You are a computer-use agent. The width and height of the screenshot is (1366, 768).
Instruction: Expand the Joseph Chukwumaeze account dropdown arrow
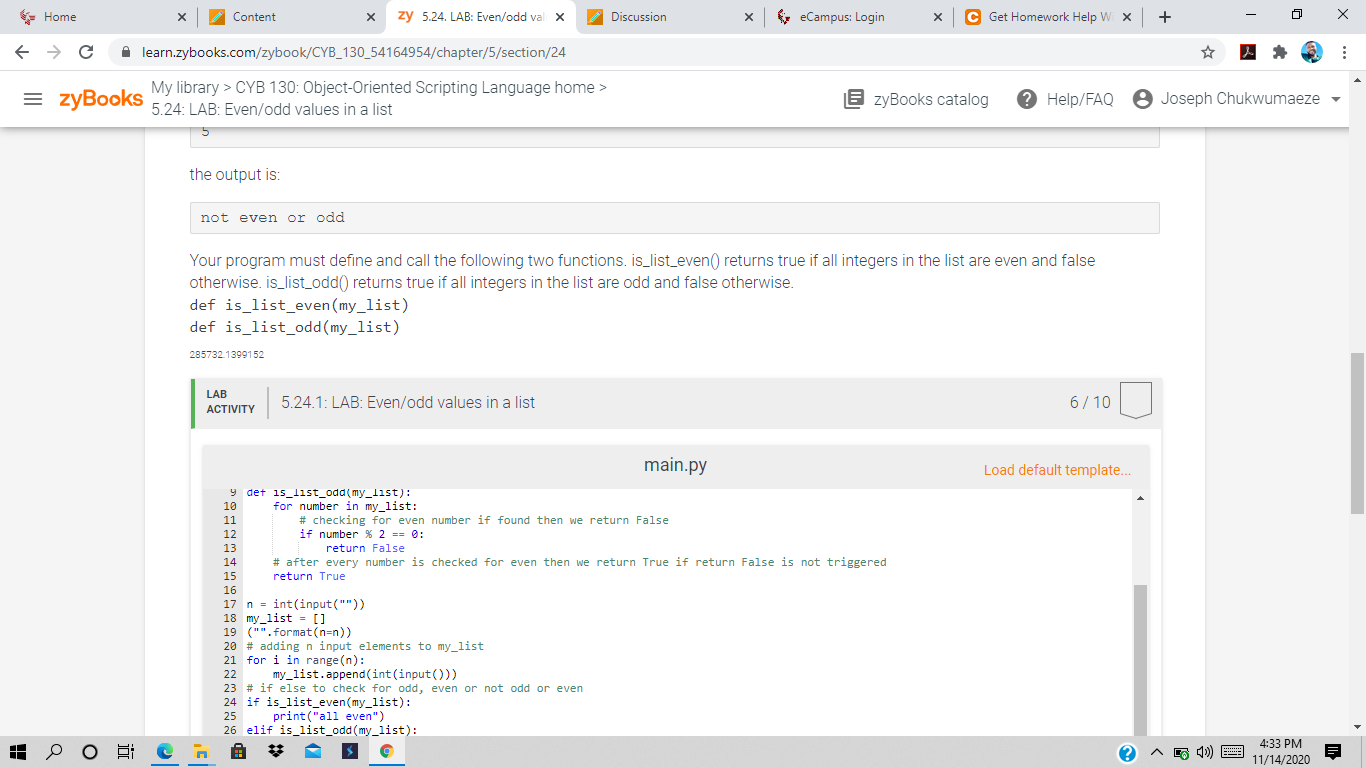(1336, 100)
